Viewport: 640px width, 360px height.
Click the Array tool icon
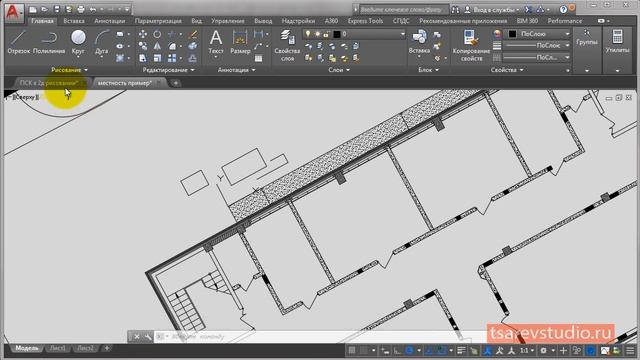[172, 58]
